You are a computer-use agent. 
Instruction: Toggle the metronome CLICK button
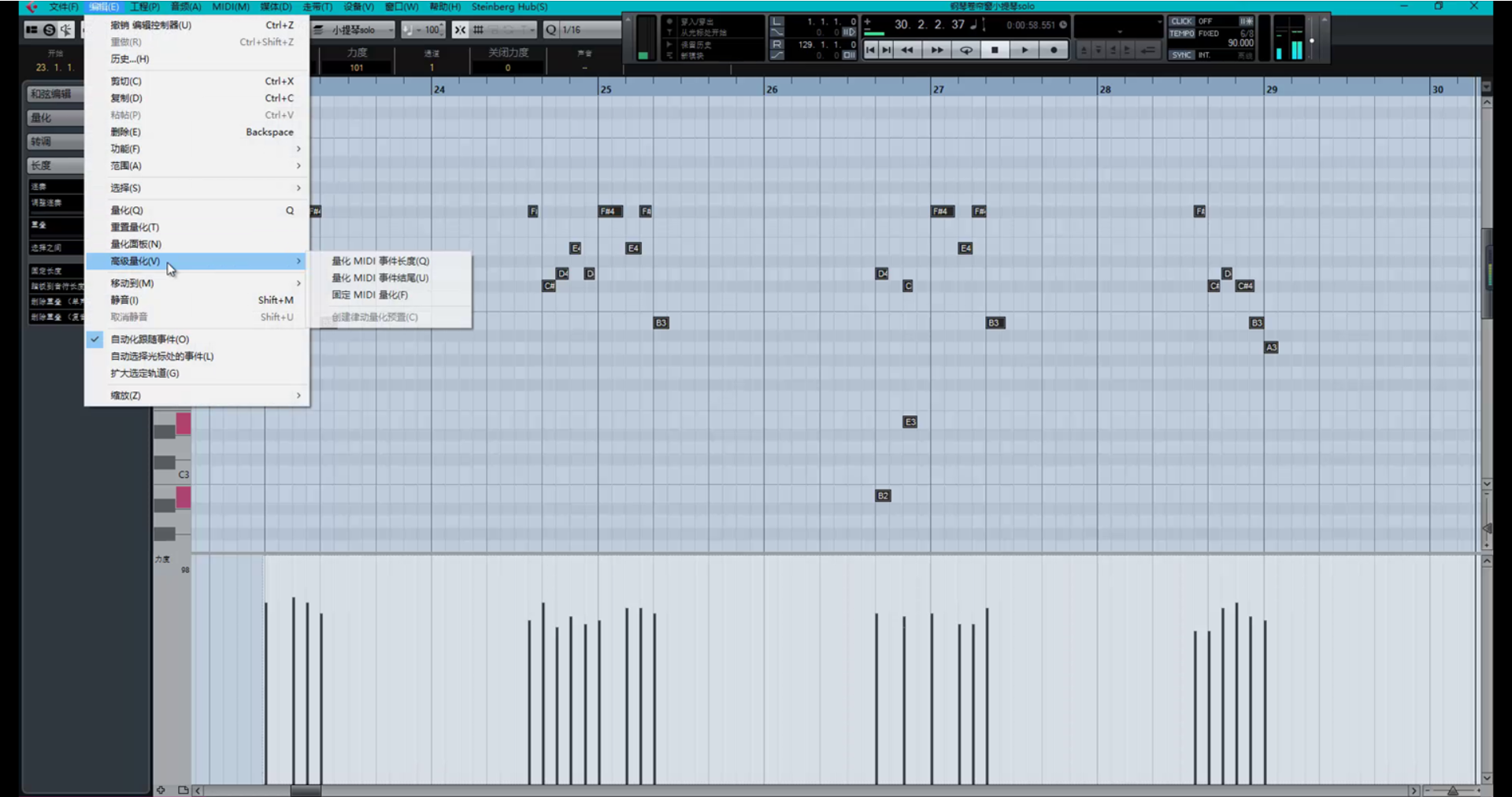(x=1181, y=21)
